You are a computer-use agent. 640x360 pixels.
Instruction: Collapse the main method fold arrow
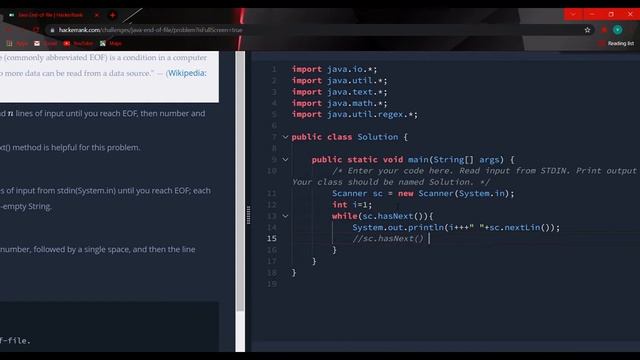point(285,160)
